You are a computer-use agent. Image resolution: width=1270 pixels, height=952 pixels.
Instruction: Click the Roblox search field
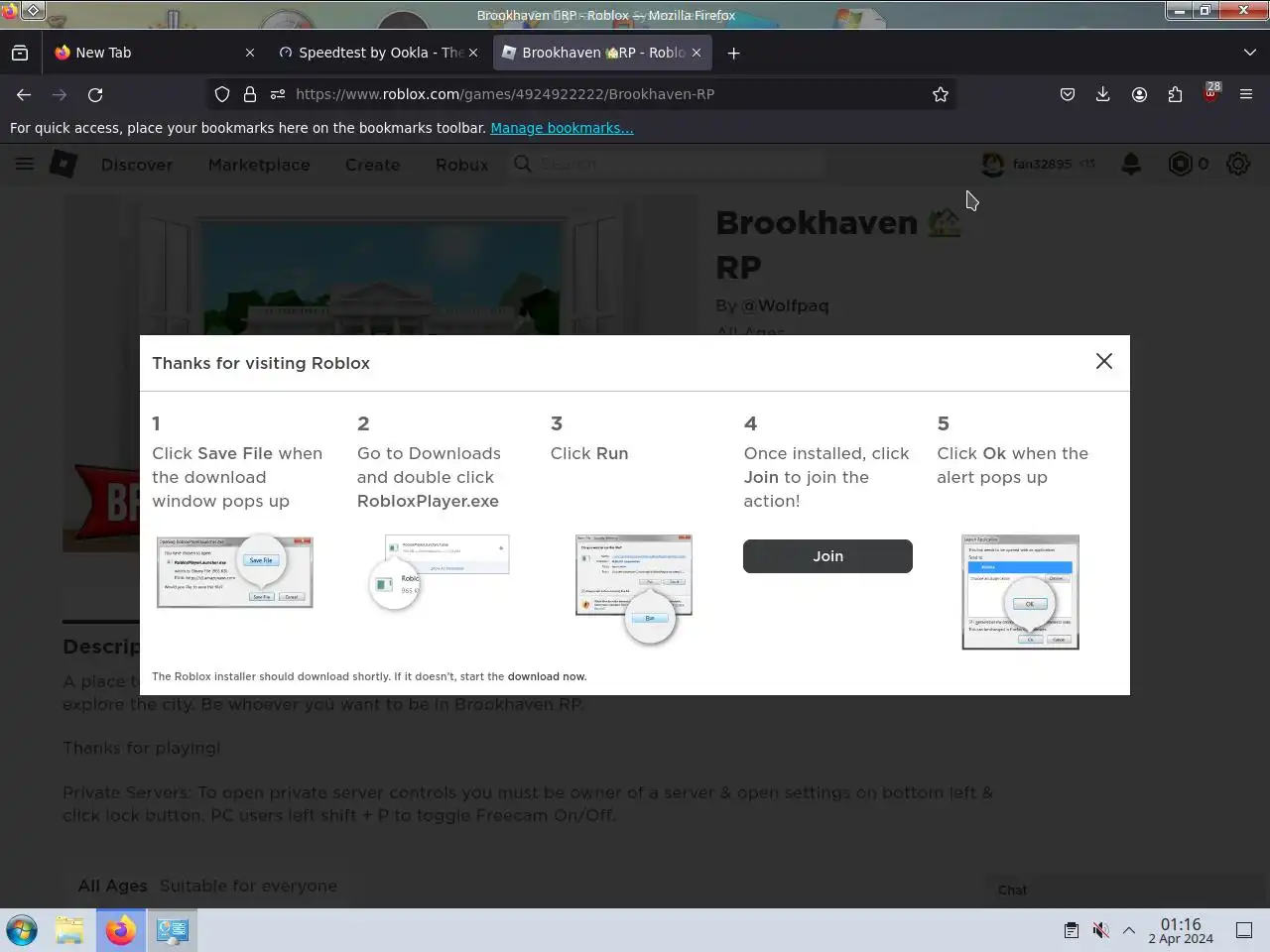click(x=668, y=164)
